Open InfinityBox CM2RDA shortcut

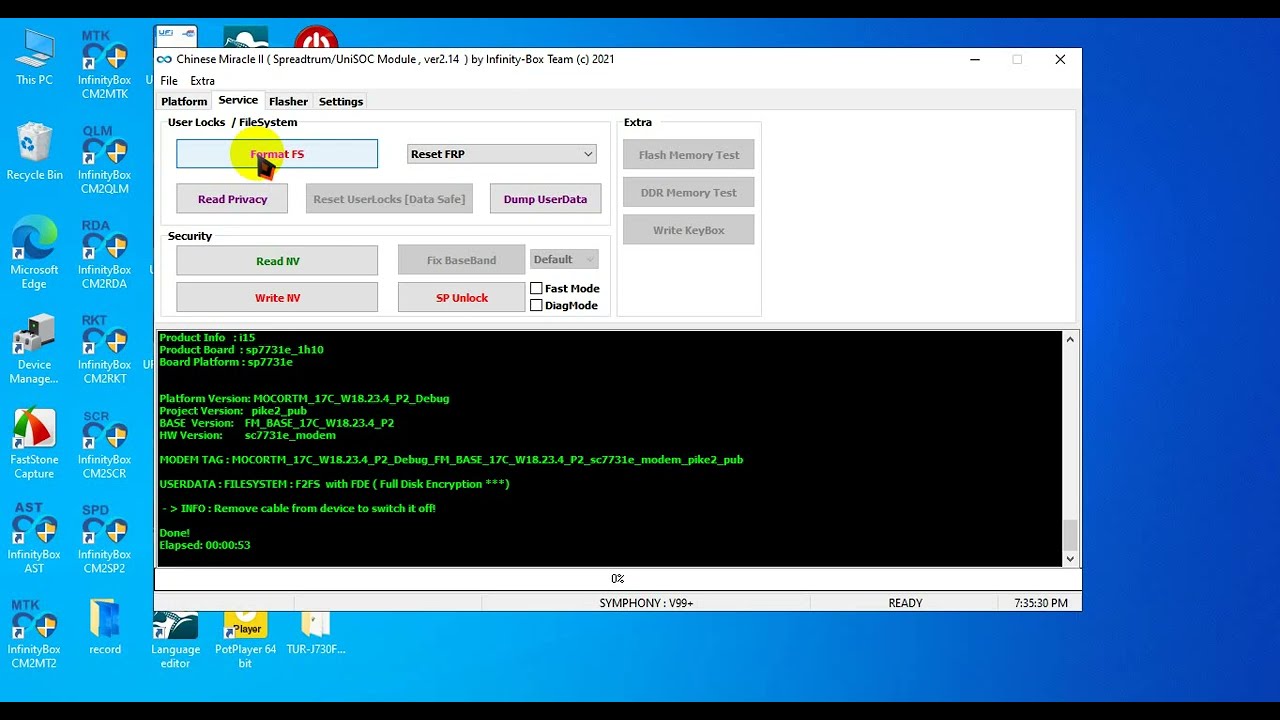(x=105, y=254)
